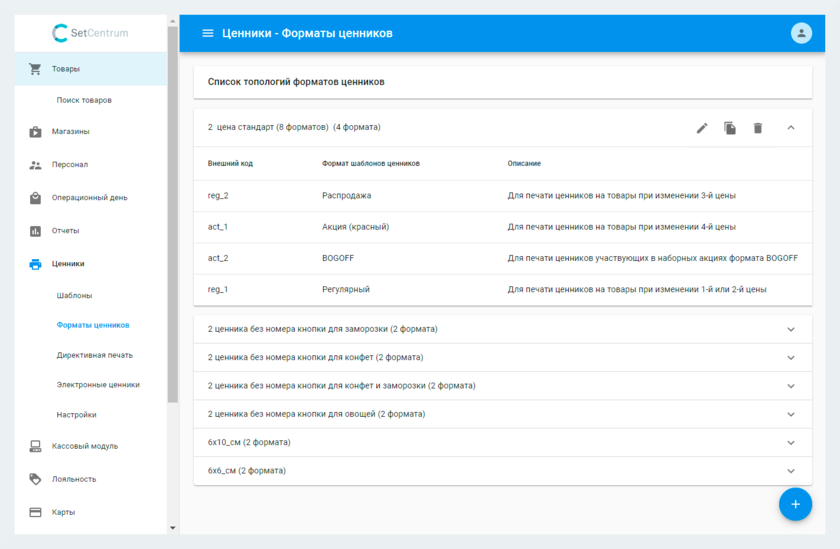Viewport: 840px width, 549px height.
Task: Open Товары section in the sidebar
Action: pos(66,69)
